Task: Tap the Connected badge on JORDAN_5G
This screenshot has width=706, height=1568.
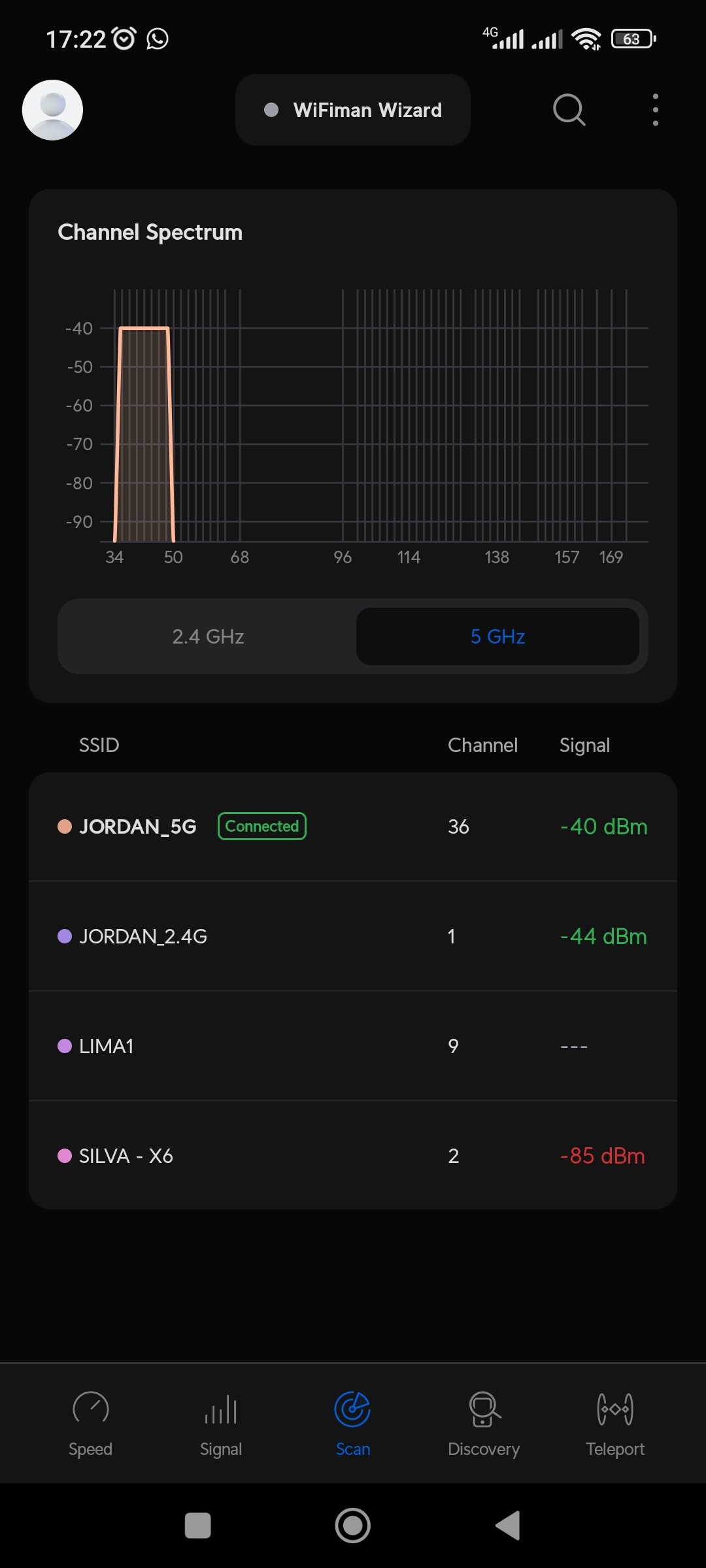Action: click(262, 826)
